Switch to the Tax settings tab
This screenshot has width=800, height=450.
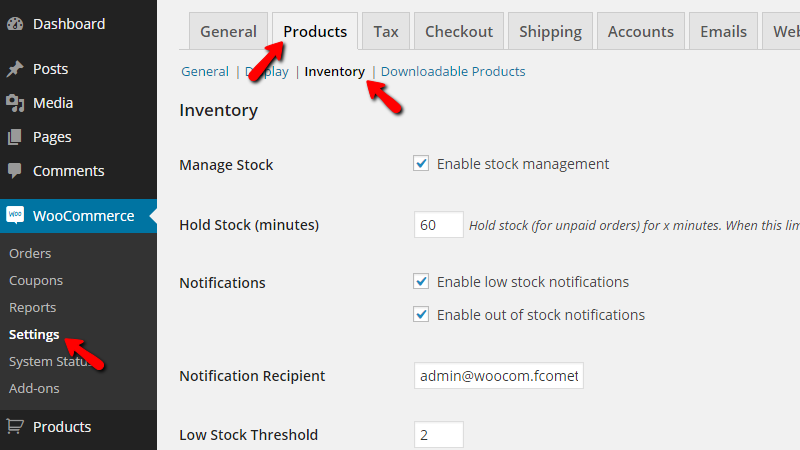(x=386, y=32)
